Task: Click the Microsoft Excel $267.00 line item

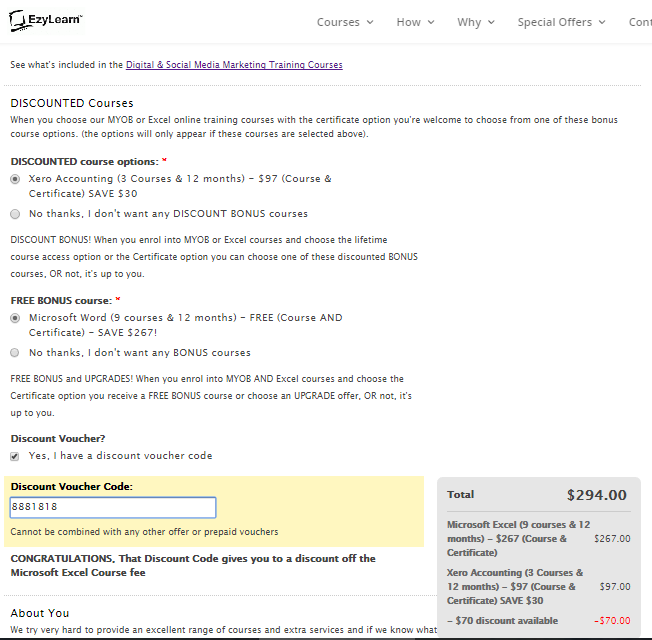Action: 538,539
